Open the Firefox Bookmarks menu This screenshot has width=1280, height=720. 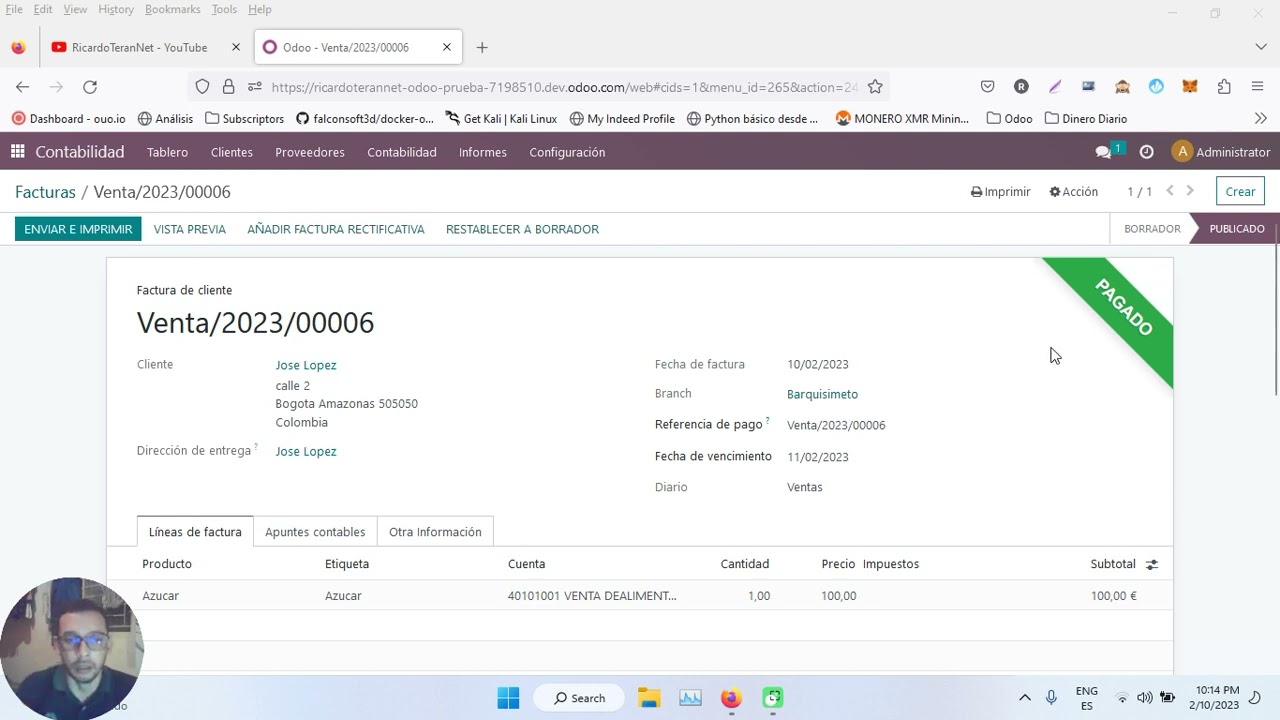[172, 9]
